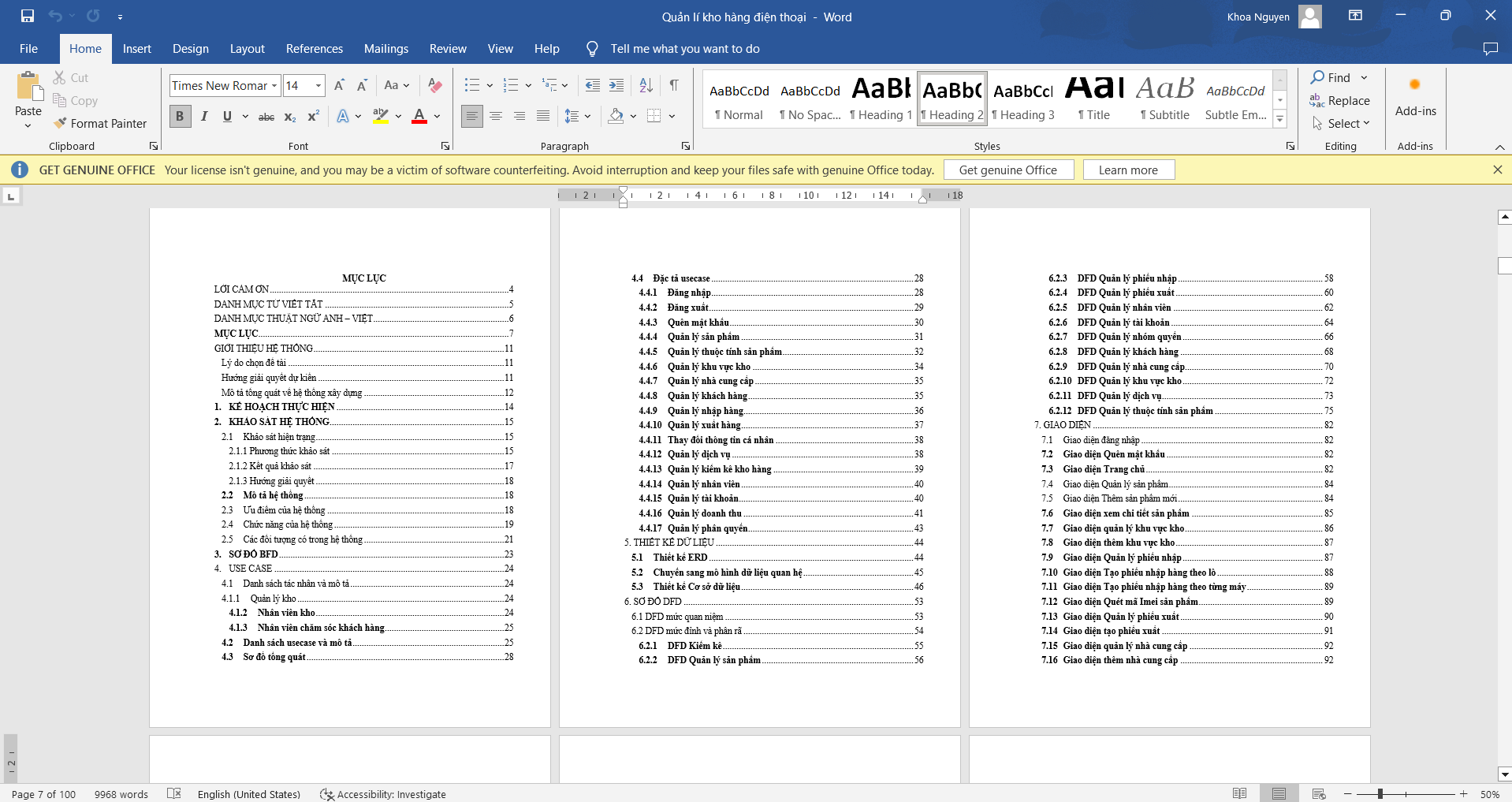Open Text Effects options
Viewport: 1512px width, 802px height.
tap(348, 117)
